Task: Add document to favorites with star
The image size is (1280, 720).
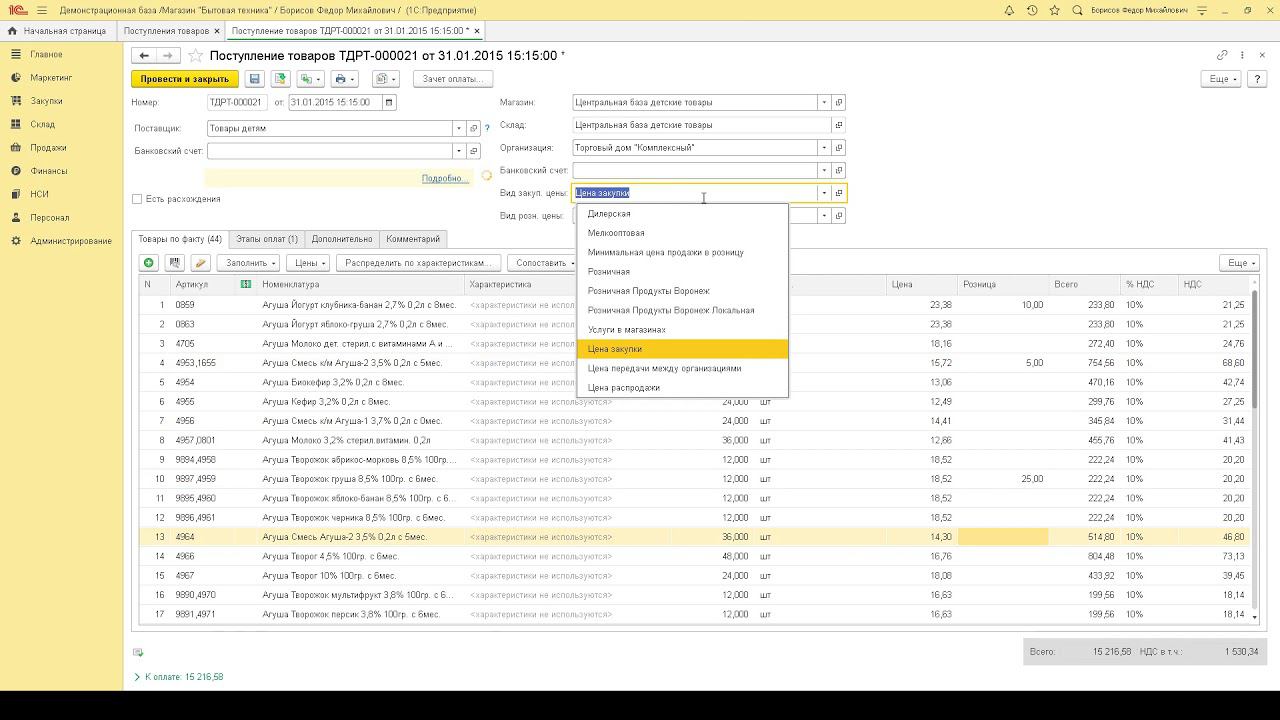Action: pos(196,56)
